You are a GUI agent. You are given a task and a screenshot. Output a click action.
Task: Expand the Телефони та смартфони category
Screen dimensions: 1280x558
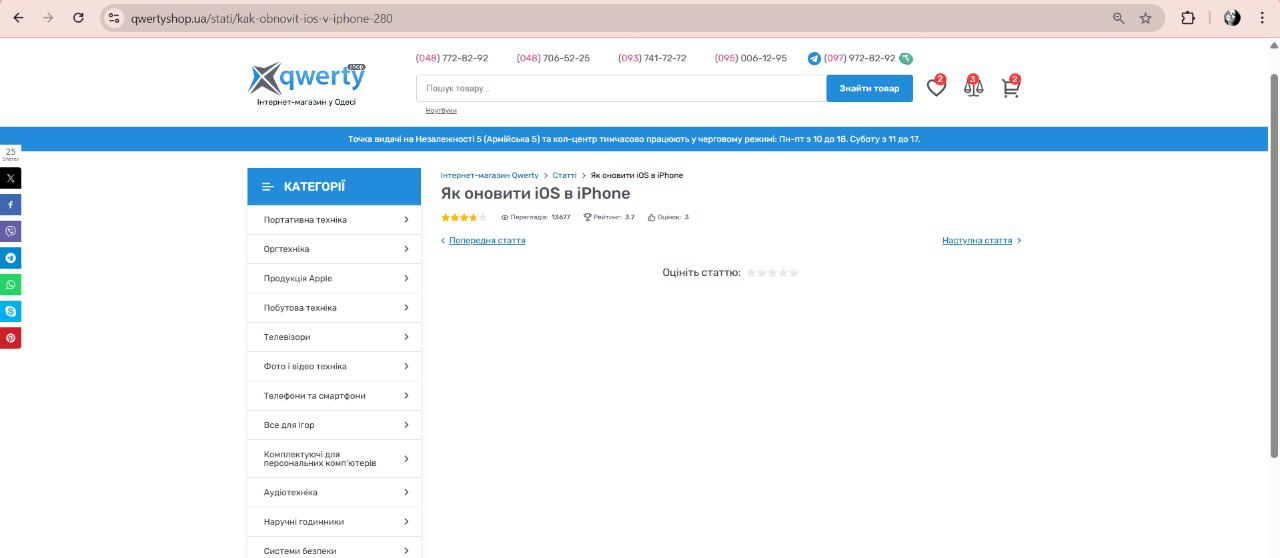click(x=334, y=396)
